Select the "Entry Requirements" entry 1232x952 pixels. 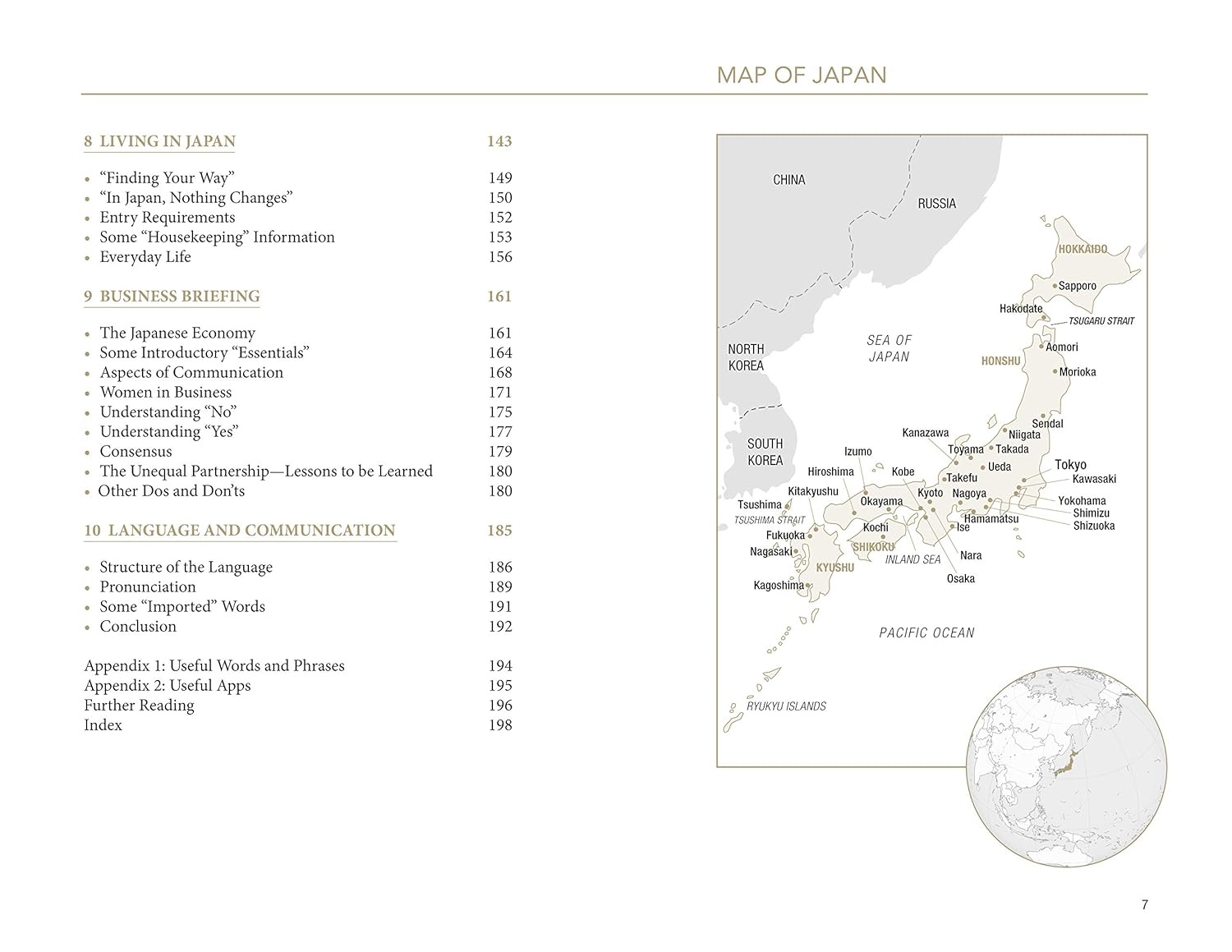point(167,217)
